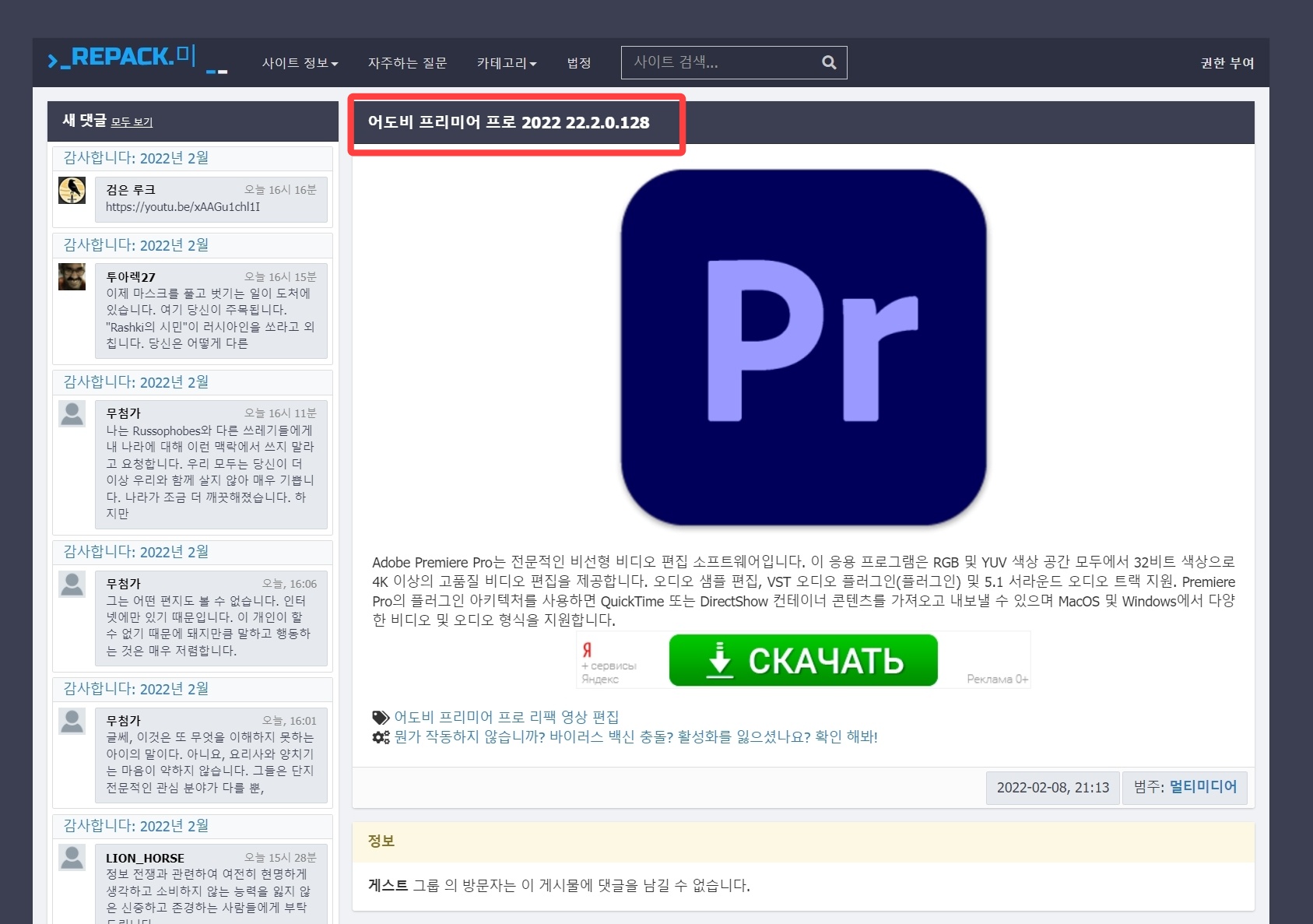Select the 법정 menu item
The height and width of the screenshot is (924, 1313).
tap(578, 63)
